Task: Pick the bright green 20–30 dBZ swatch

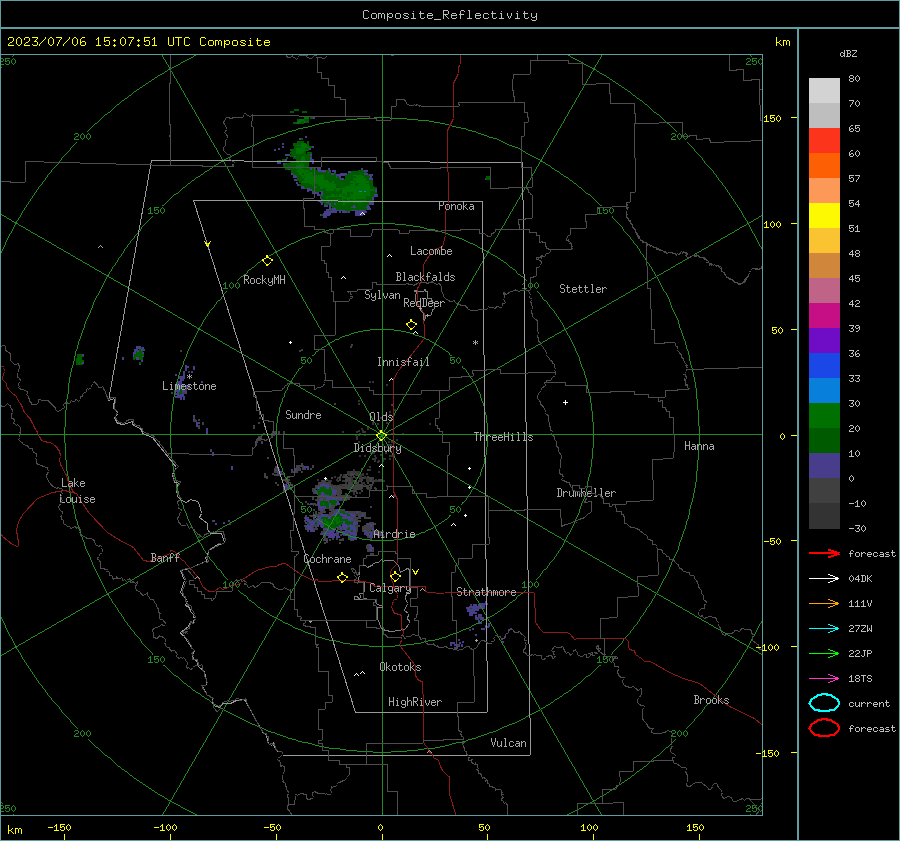Action: pyautogui.click(x=824, y=416)
